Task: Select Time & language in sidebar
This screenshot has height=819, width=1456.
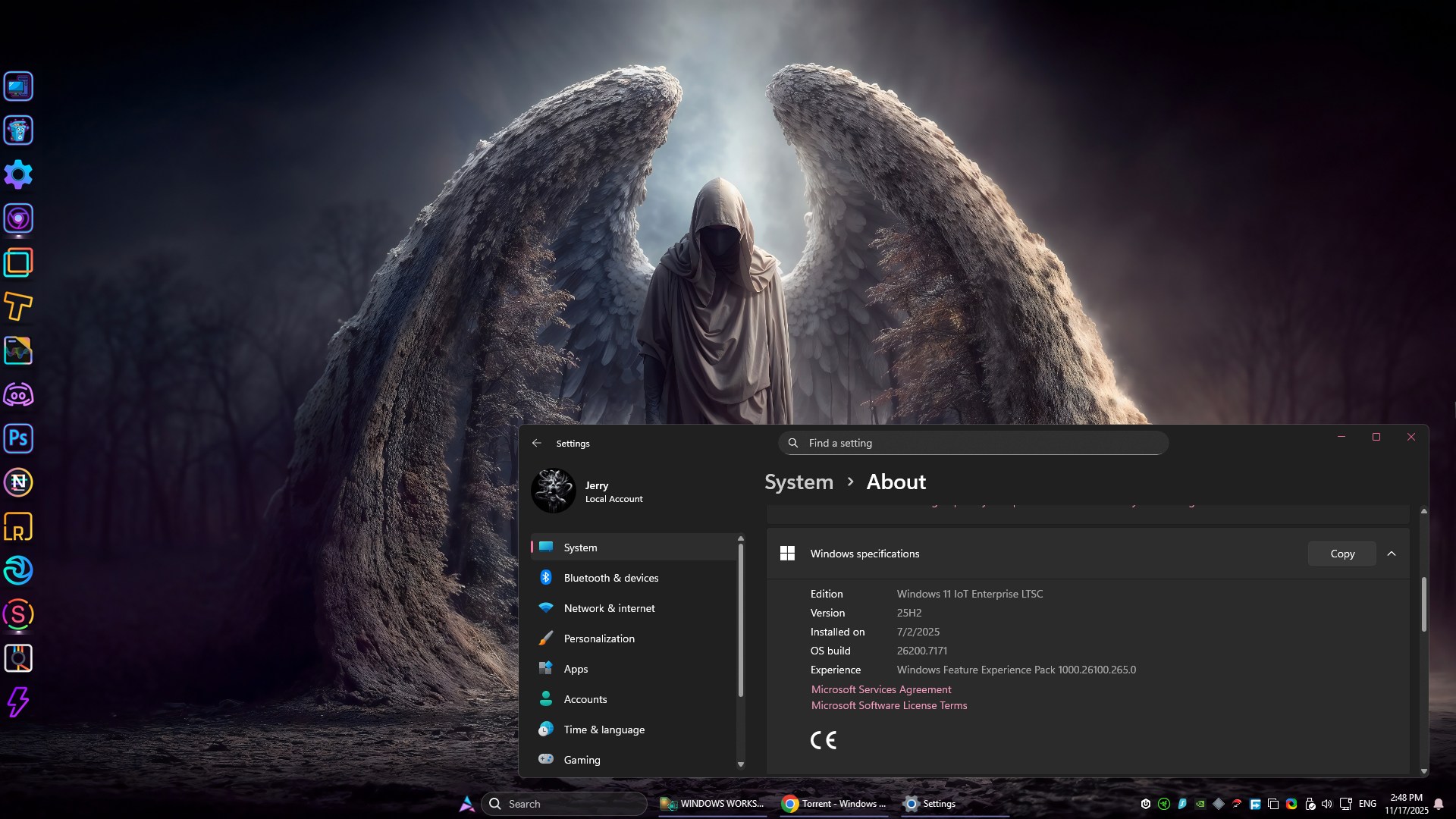Action: click(x=604, y=730)
